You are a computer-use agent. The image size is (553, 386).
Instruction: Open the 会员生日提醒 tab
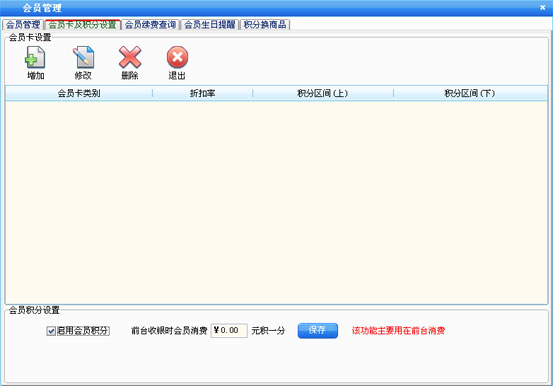209,25
